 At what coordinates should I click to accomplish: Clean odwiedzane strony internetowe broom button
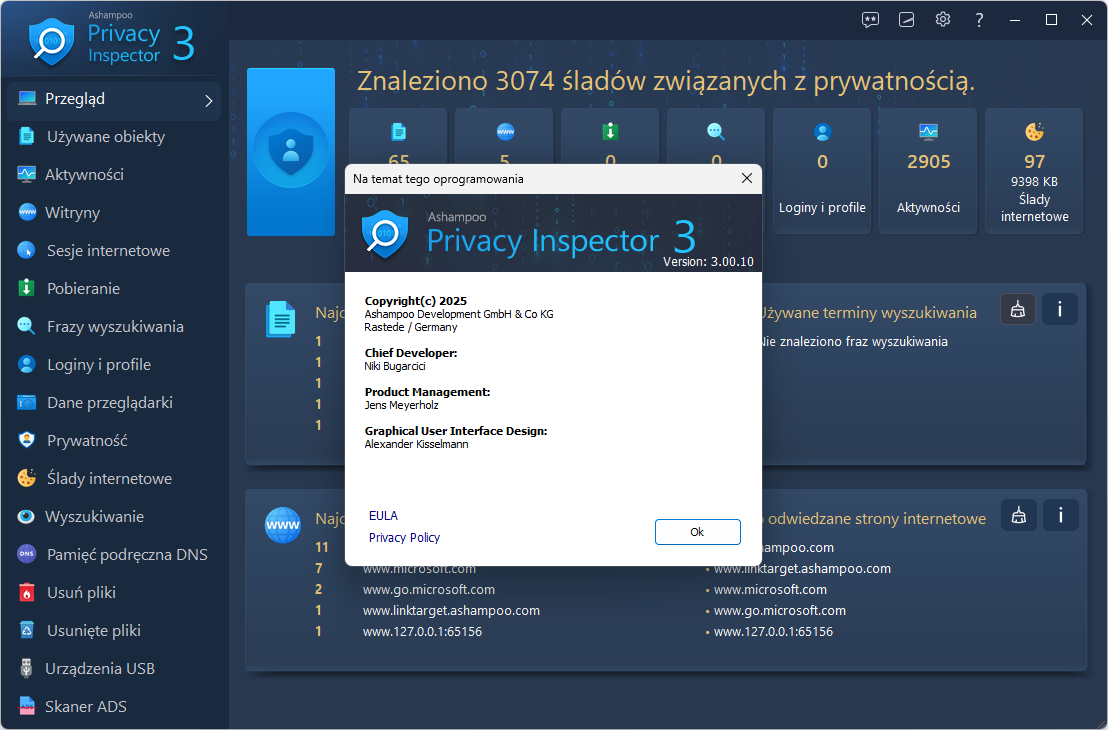[x=1018, y=515]
